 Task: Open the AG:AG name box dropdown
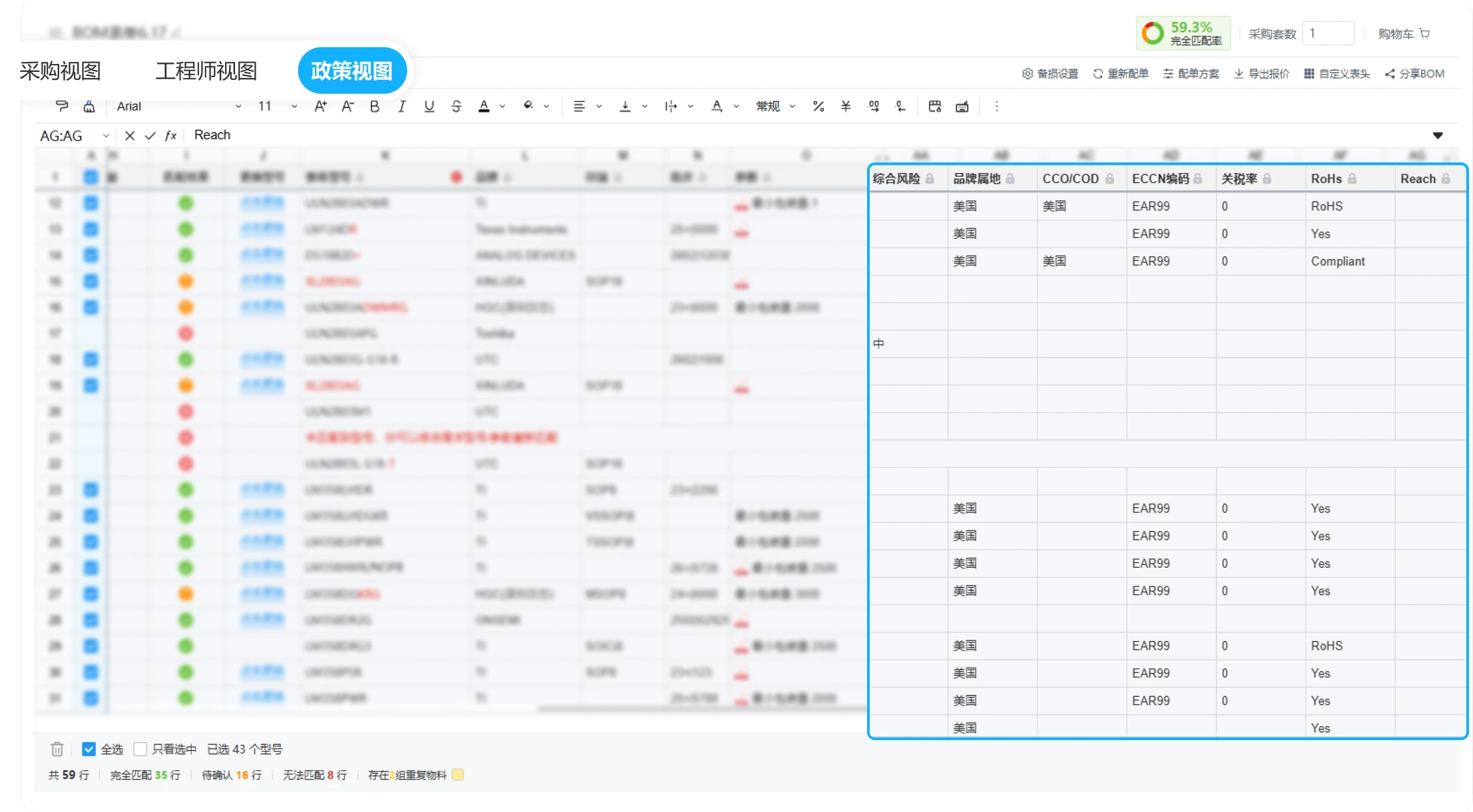tap(105, 136)
